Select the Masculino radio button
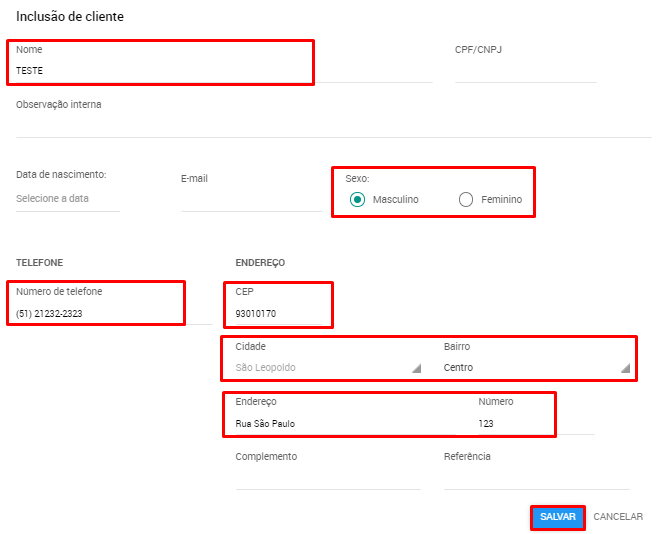The image size is (669, 534). point(357,199)
